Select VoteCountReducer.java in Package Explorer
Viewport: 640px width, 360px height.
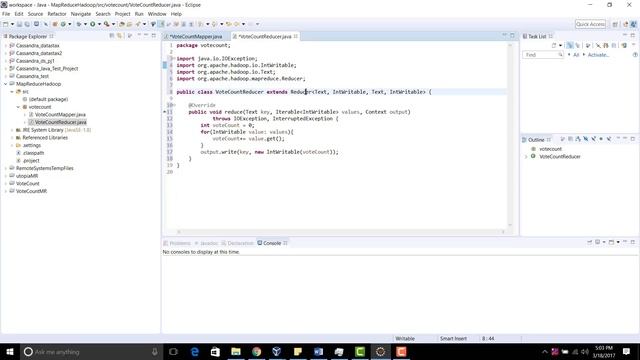pos(60,122)
